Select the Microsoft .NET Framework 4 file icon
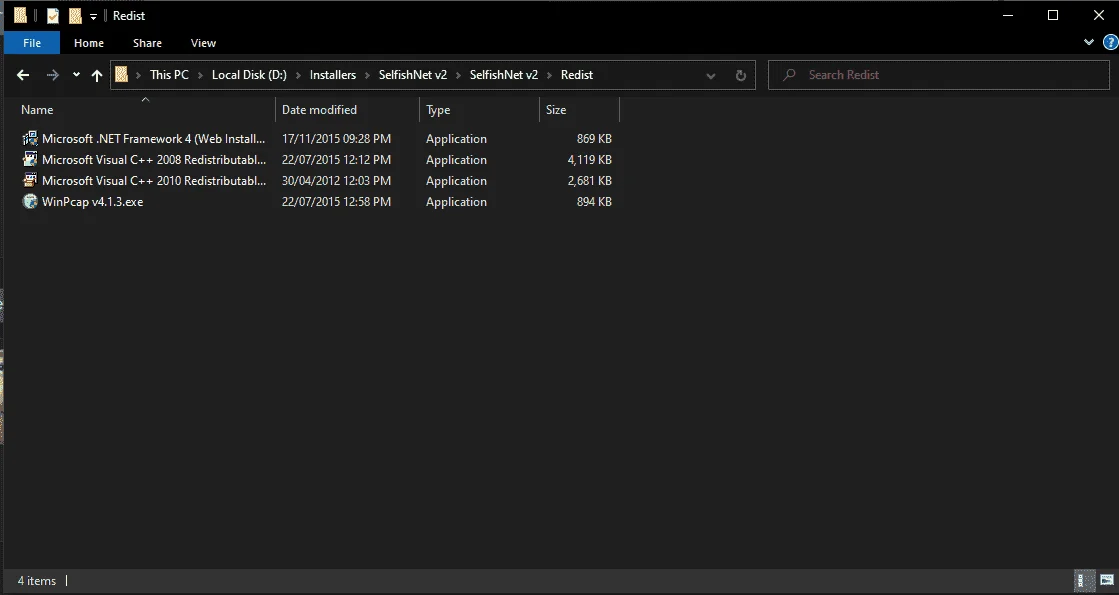1119x595 pixels. pos(30,138)
